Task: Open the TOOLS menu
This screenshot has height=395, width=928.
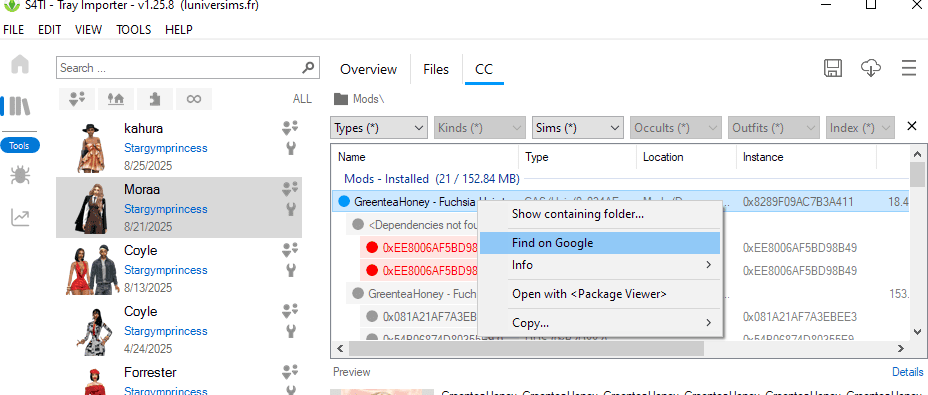Action: [134, 30]
